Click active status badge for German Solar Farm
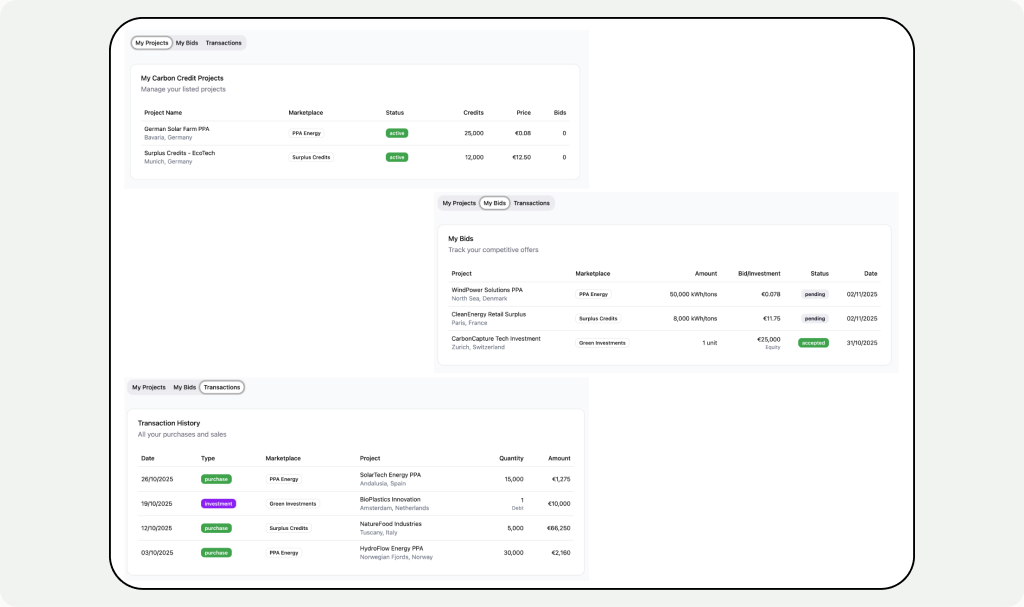The width and height of the screenshot is (1024, 607). (x=397, y=133)
